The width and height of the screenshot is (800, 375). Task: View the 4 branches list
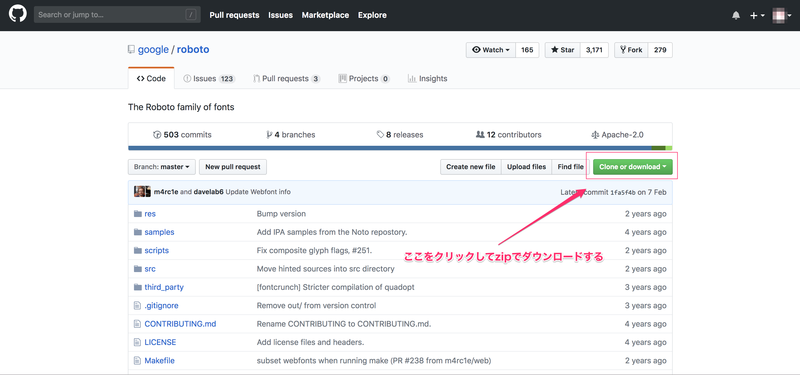[x=291, y=135]
